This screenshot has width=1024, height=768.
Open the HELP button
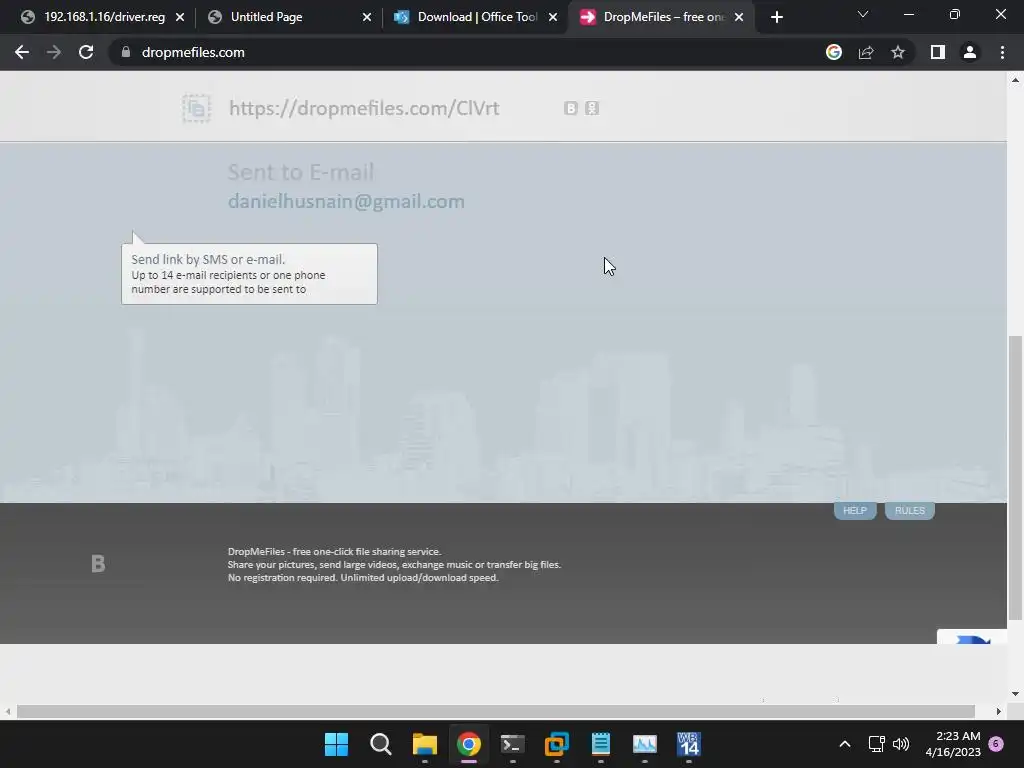point(855,511)
